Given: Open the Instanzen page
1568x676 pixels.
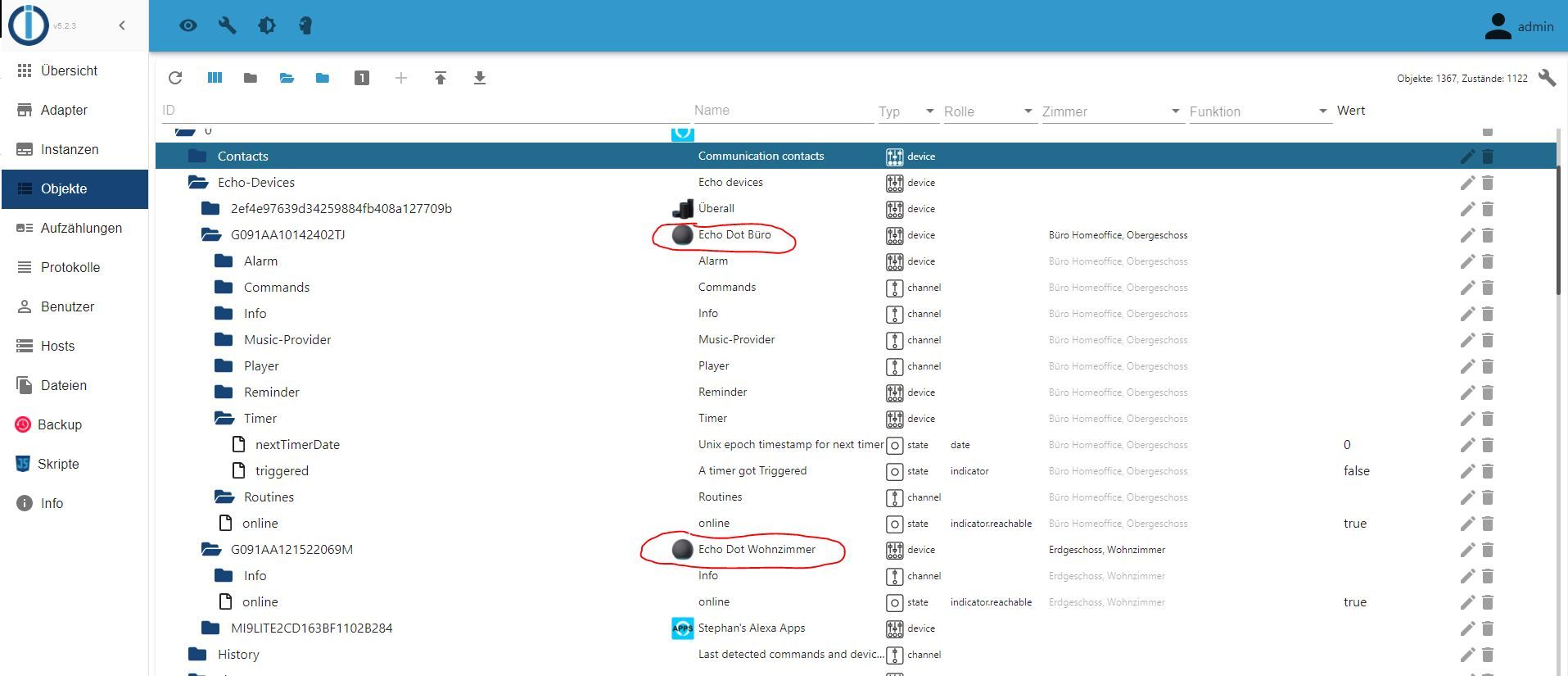Looking at the screenshot, I should coord(75,149).
